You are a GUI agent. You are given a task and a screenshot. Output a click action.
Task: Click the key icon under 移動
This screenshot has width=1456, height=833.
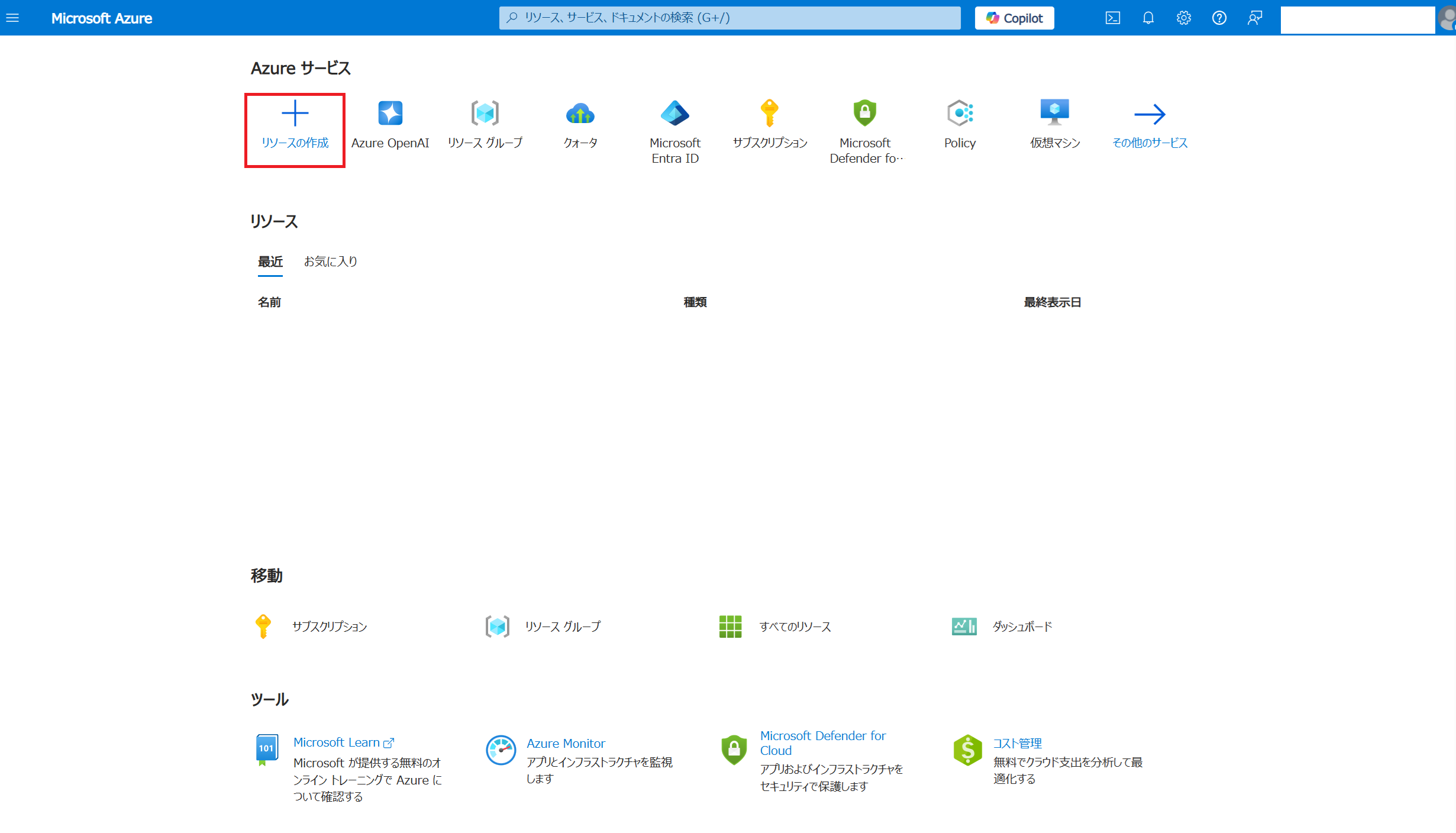pos(263,627)
